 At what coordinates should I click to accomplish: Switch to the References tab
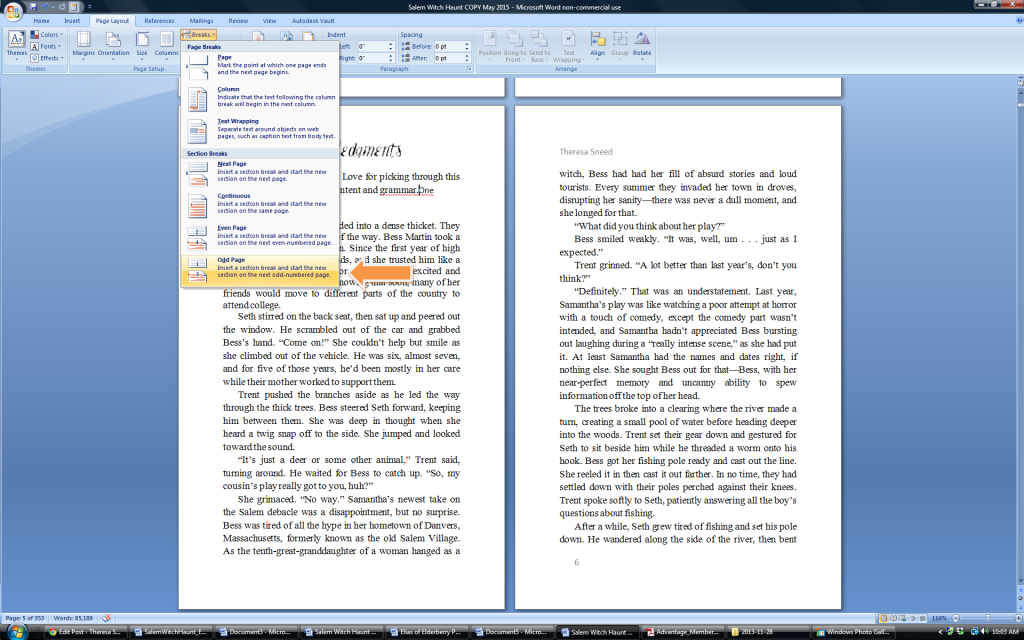click(x=159, y=21)
